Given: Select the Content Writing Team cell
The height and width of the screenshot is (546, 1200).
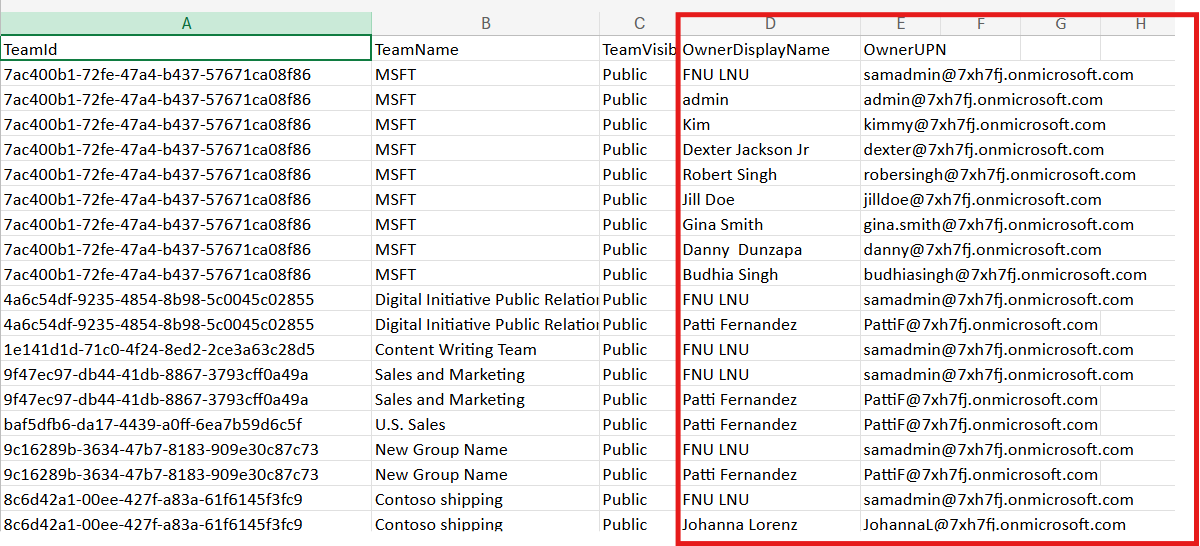Looking at the screenshot, I should coord(485,349).
